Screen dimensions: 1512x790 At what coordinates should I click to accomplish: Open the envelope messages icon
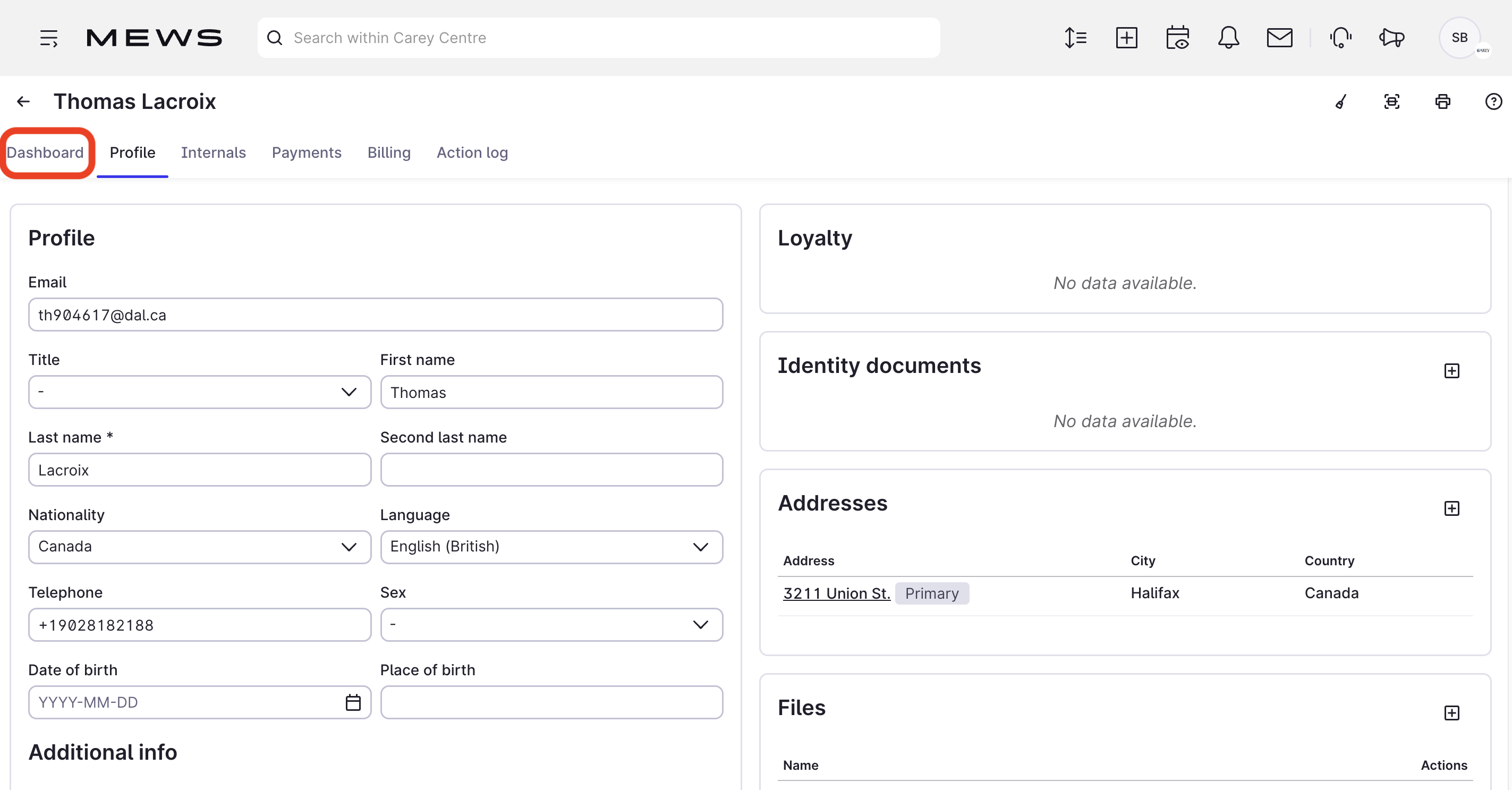point(1279,38)
